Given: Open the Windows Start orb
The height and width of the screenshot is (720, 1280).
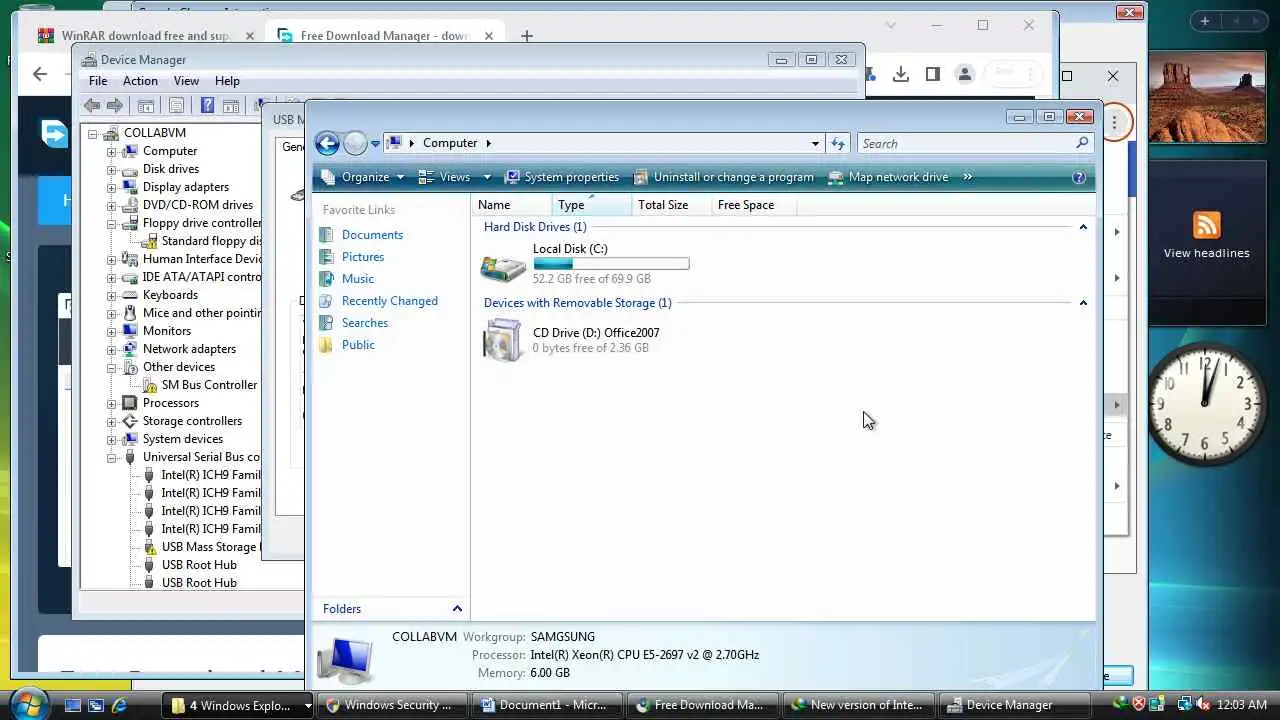Looking at the screenshot, I should pyautogui.click(x=28, y=703).
